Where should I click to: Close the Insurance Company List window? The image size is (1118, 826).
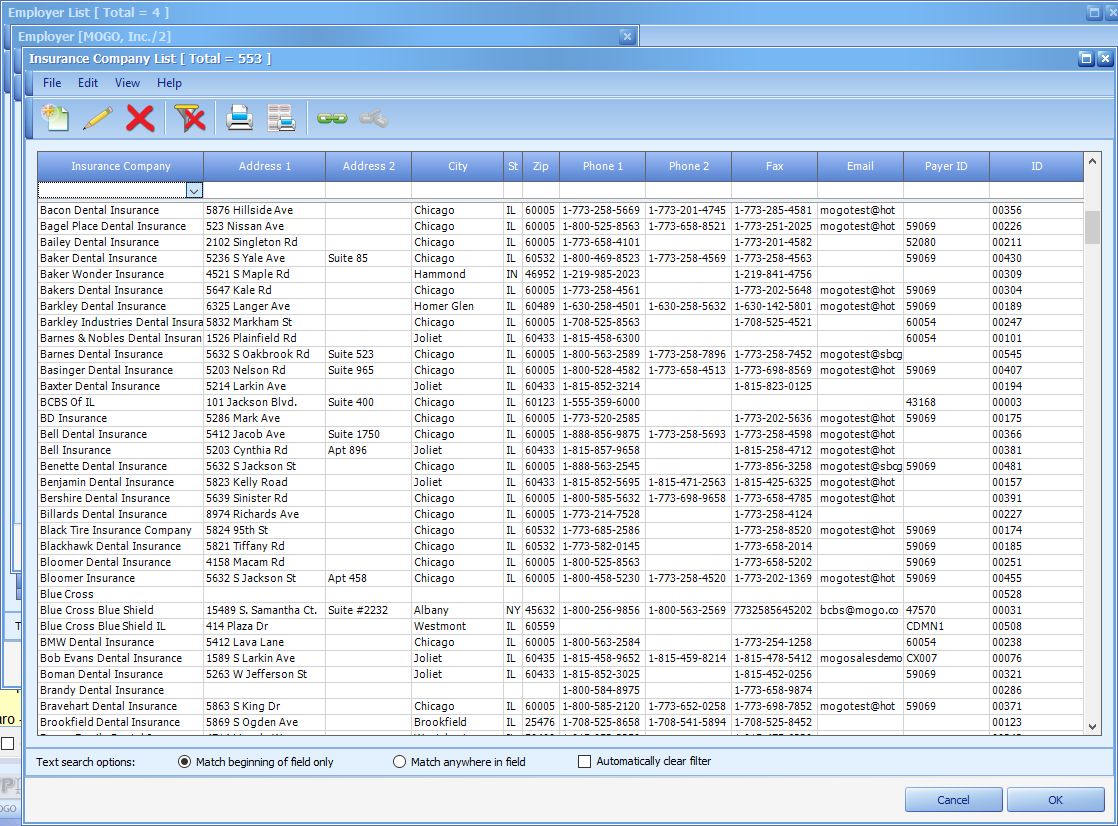(1104, 58)
